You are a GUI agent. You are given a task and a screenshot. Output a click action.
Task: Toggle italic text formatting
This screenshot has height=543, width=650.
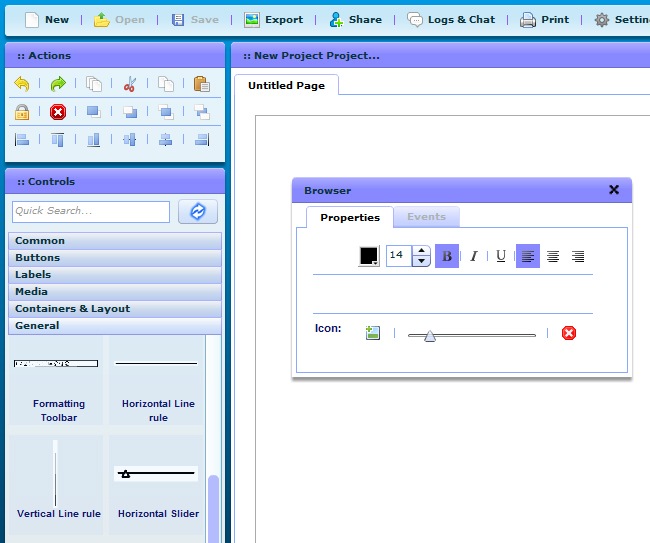coord(474,256)
